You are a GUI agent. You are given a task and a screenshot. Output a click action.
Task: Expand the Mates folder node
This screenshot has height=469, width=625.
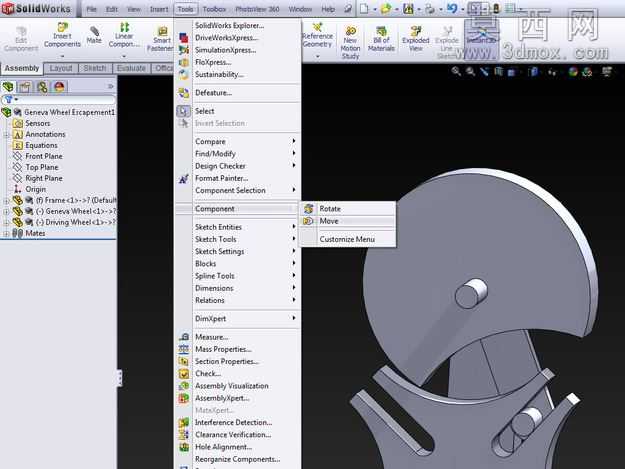click(x=6, y=234)
